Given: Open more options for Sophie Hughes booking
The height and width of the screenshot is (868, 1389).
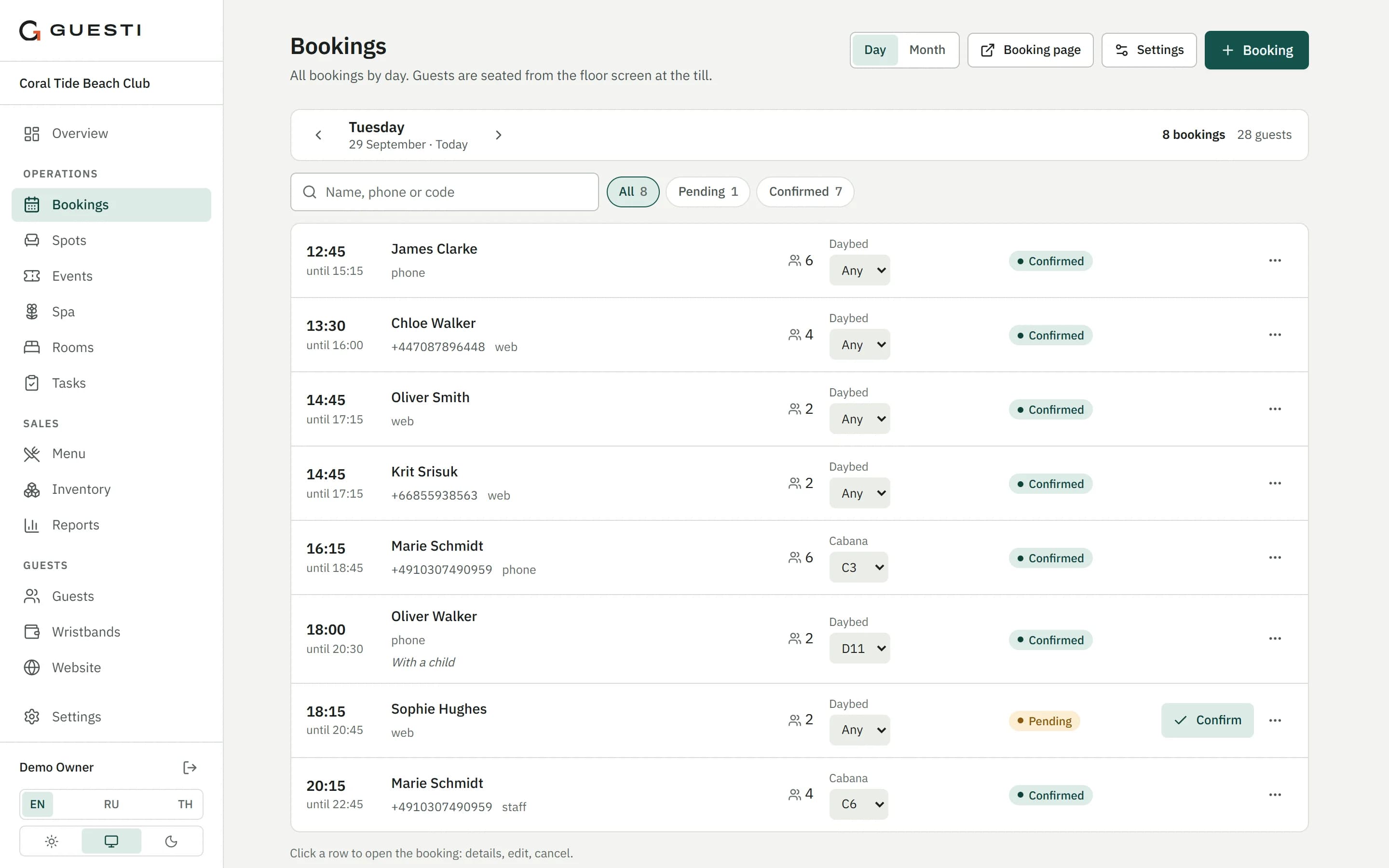Looking at the screenshot, I should [1275, 720].
